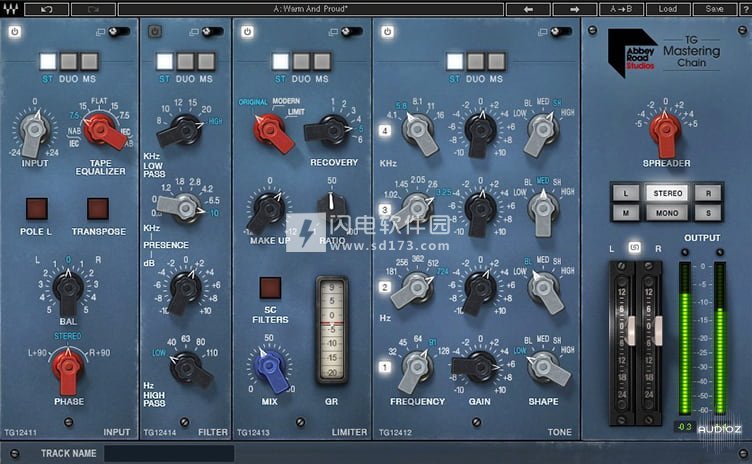Click the redo arrow button
The height and width of the screenshot is (464, 752).
tap(93, 9)
